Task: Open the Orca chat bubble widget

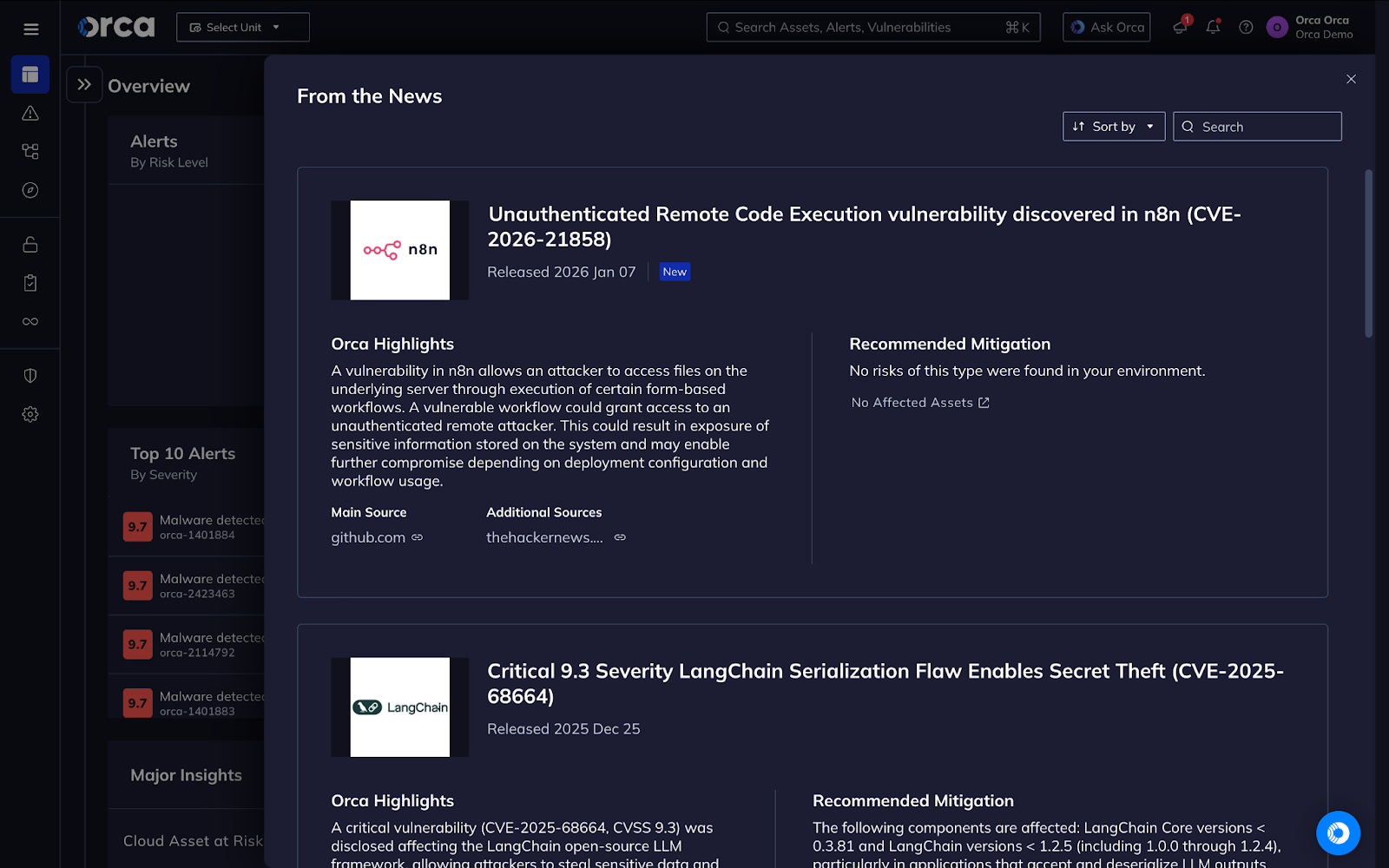Action: click(x=1337, y=832)
